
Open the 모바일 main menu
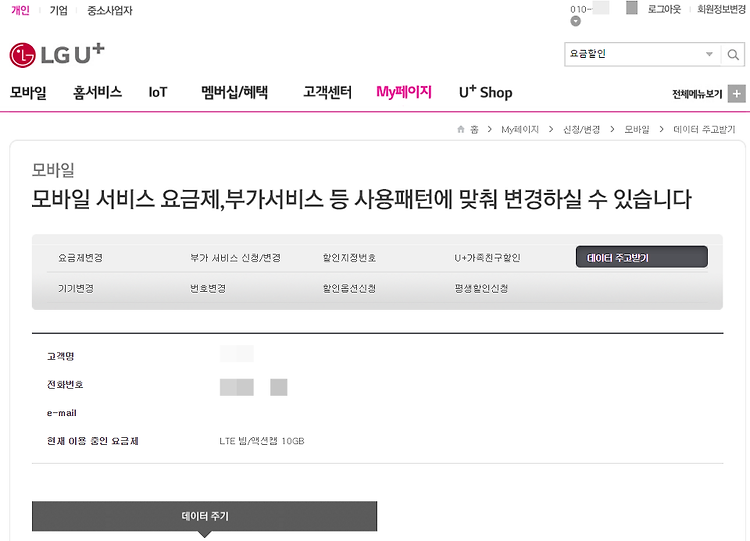point(28,92)
